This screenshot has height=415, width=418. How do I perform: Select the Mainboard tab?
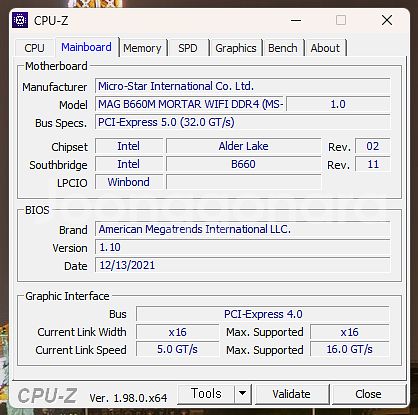[87, 47]
